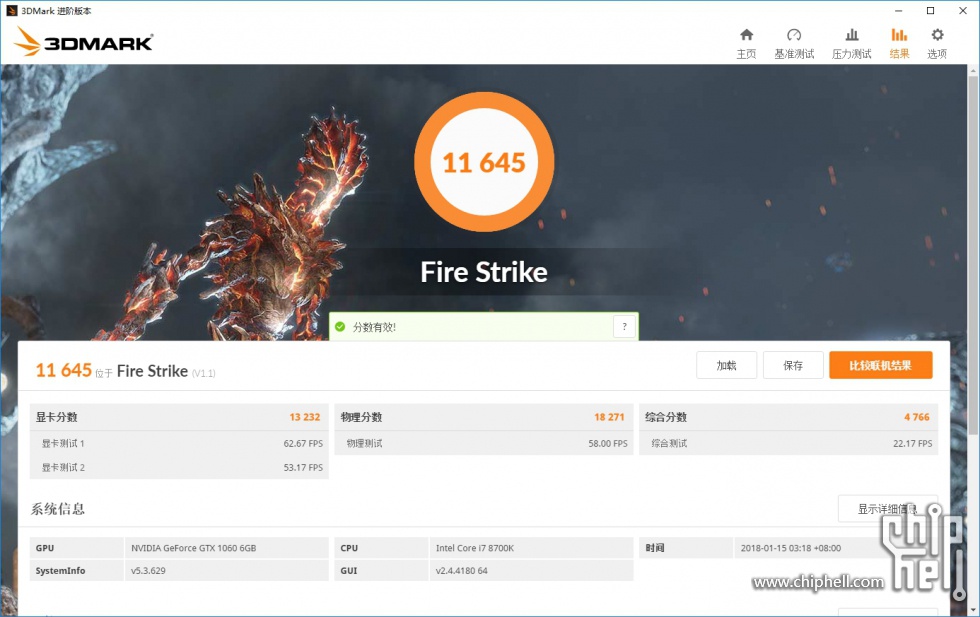The image size is (980, 617).
Task: Click 62.67 FPS value
Action: 303,443
